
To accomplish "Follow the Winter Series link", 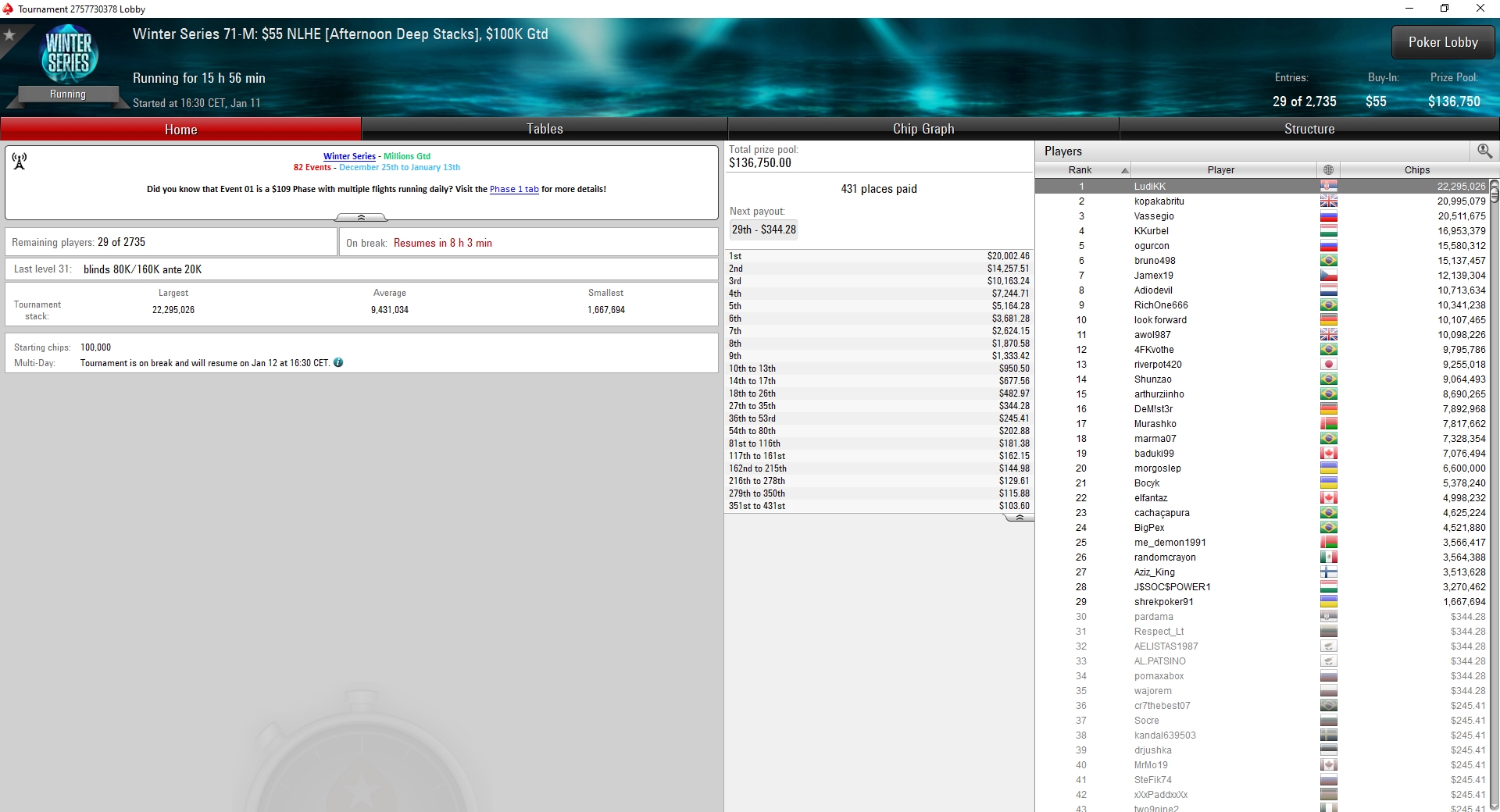I will (x=349, y=156).
